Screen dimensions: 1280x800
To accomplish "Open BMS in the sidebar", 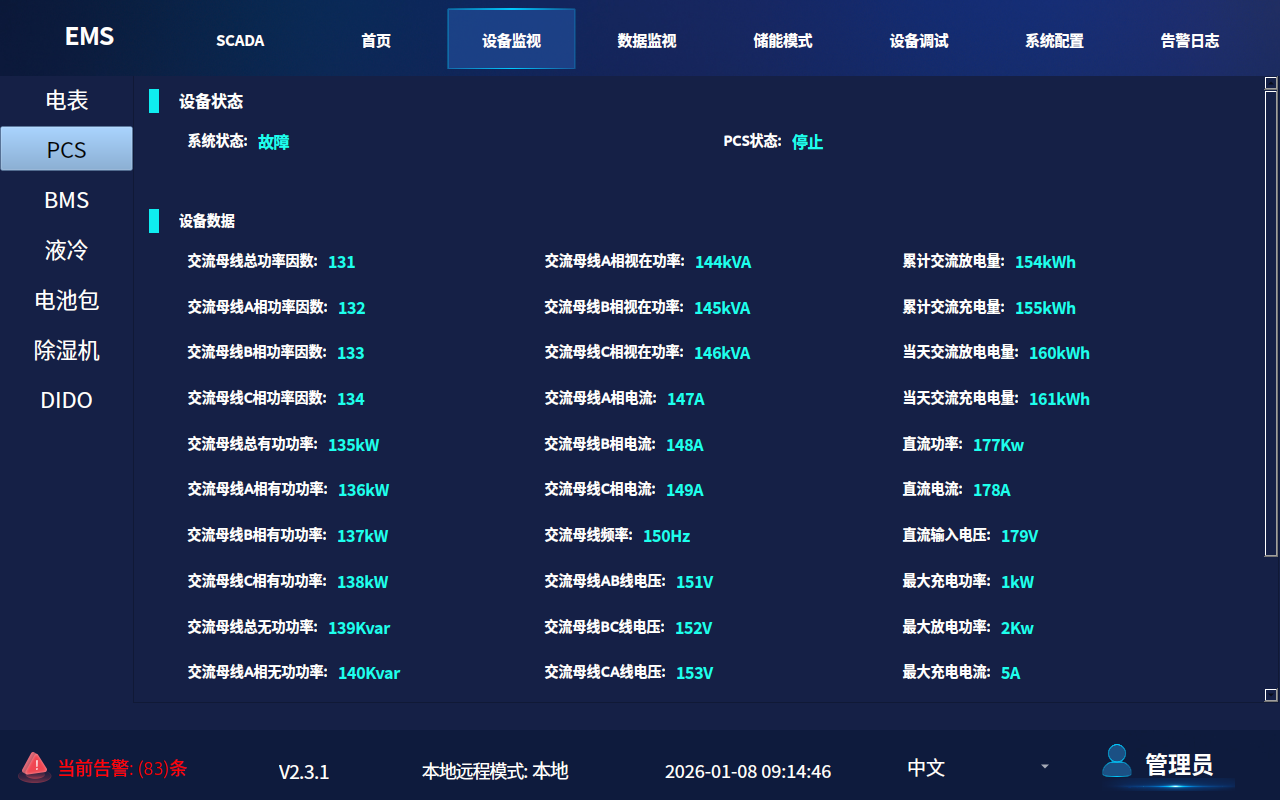I will 67,200.
